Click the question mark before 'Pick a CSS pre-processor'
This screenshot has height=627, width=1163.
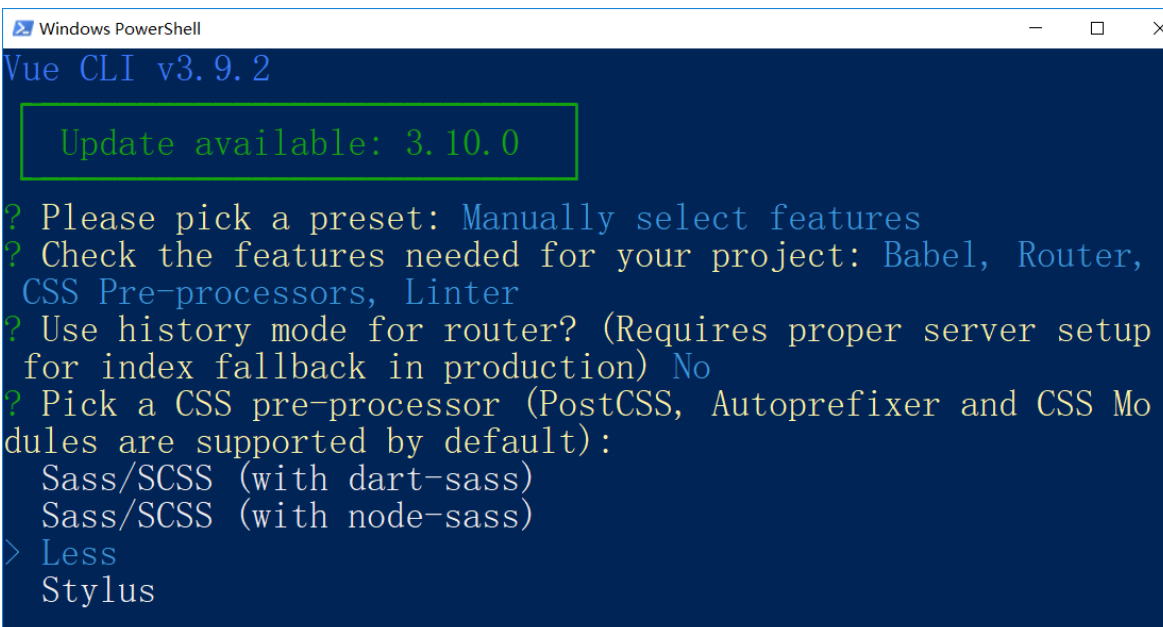coord(13,404)
